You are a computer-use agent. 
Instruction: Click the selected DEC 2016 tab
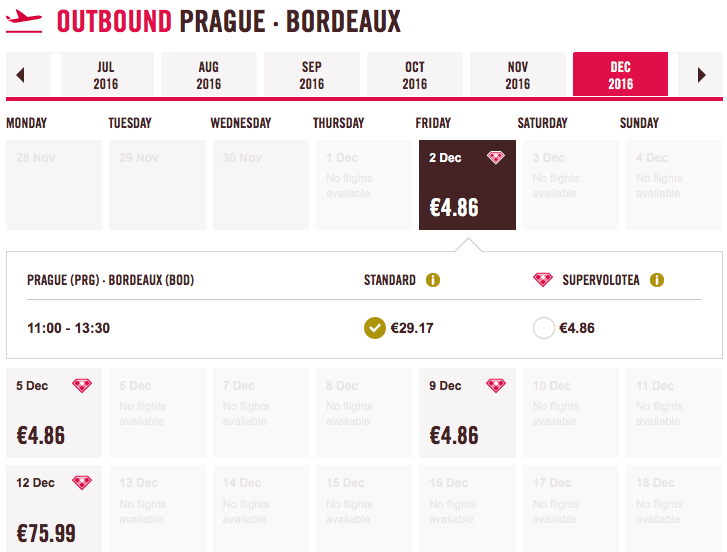point(620,75)
